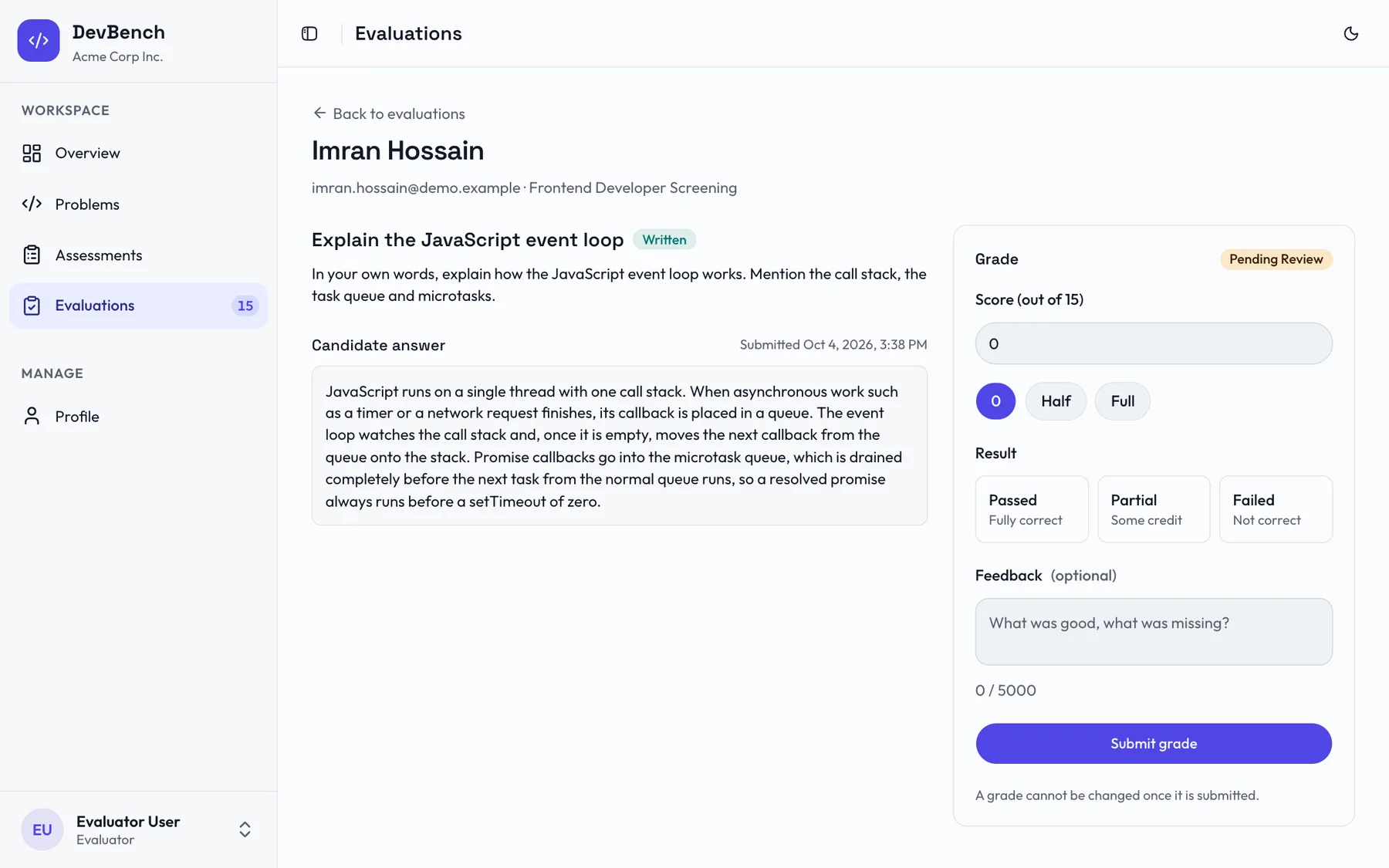
Task: Click the candidate answer text box
Action: tap(620, 446)
